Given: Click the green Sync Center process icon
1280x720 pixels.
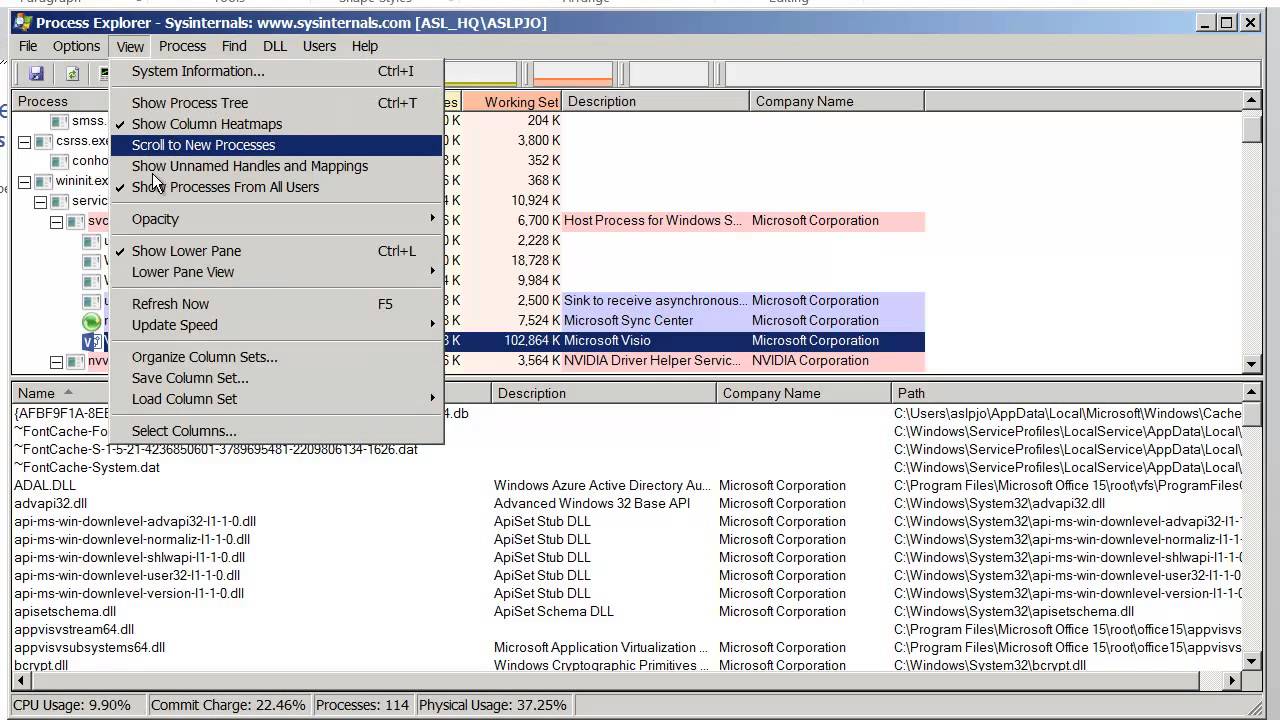Looking at the screenshot, I should pyautogui.click(x=92, y=321).
